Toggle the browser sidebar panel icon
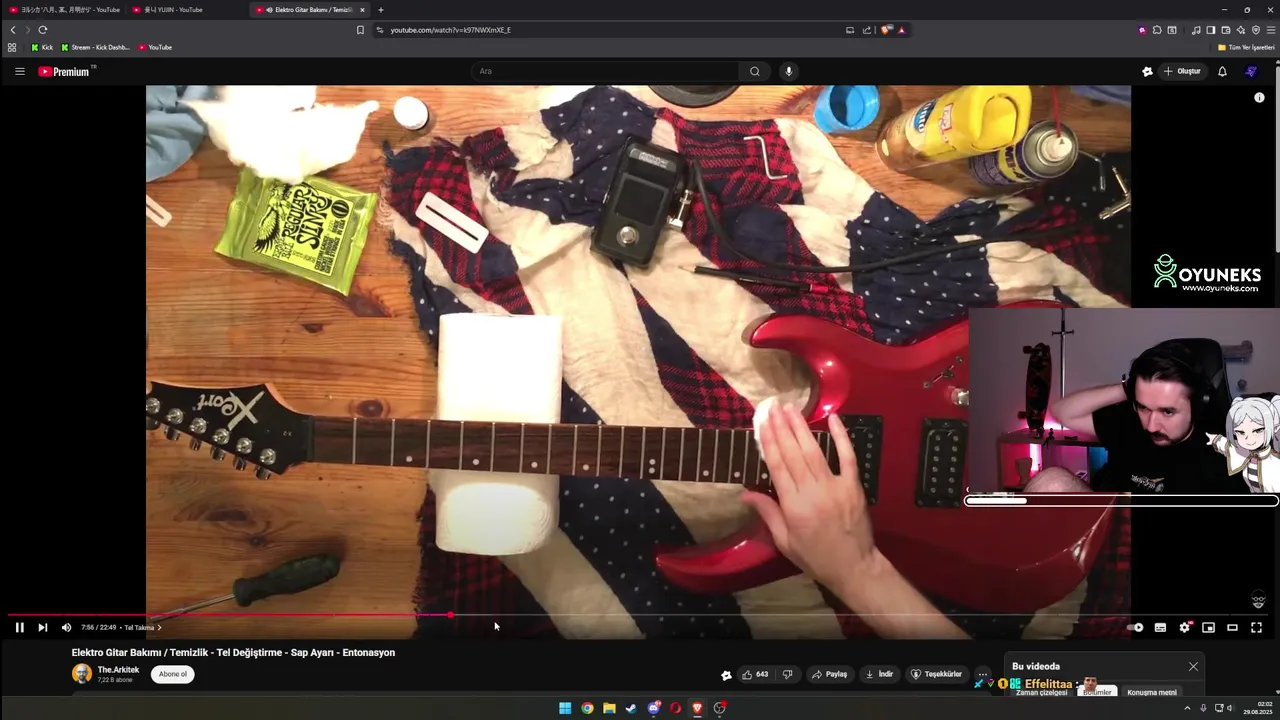Screen dimensions: 1280x720 (x=1210, y=30)
